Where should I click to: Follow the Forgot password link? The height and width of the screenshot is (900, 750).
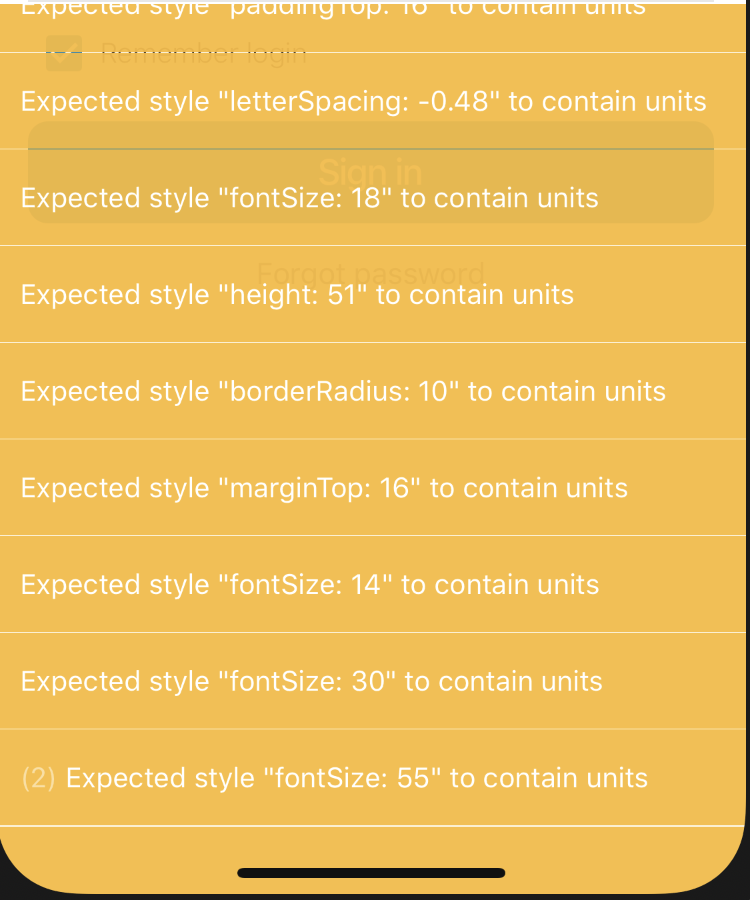coord(371,274)
